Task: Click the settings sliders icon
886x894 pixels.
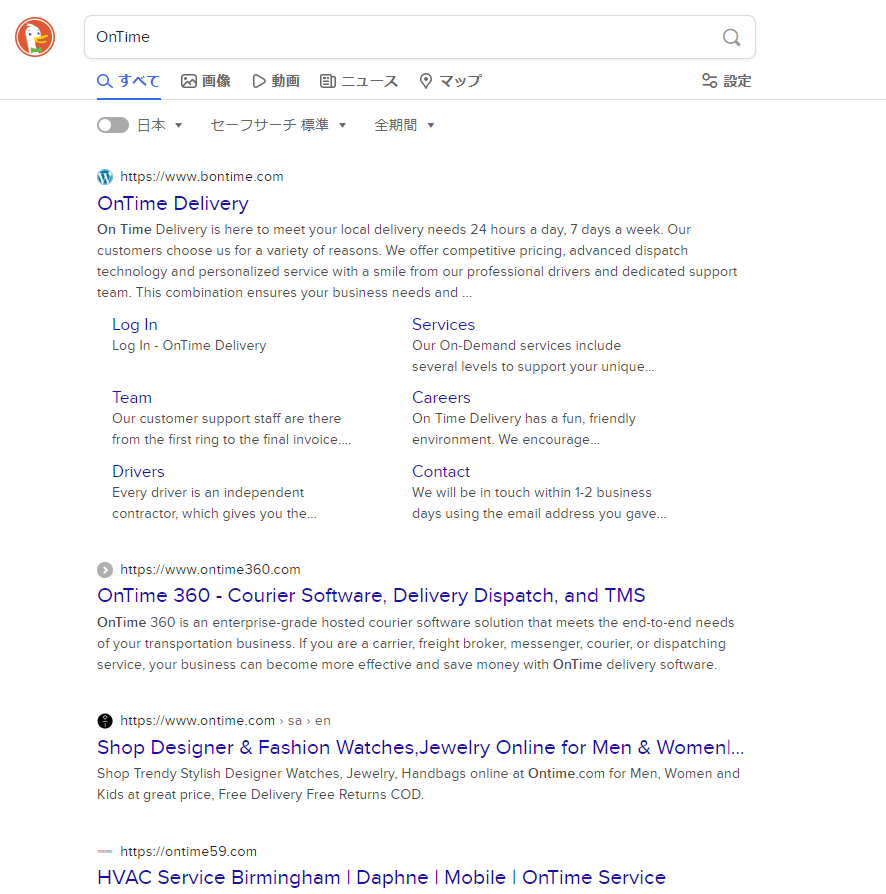Action: click(709, 81)
